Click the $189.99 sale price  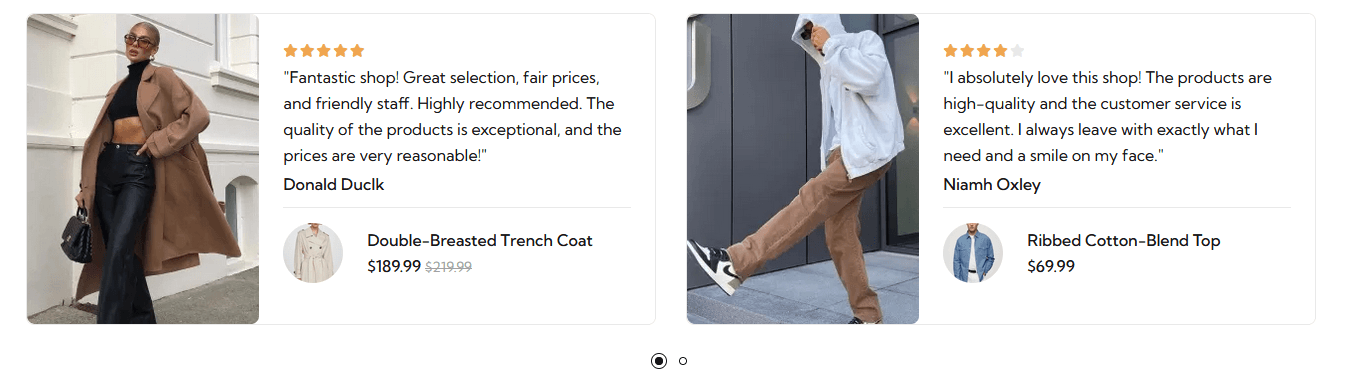[x=394, y=267]
